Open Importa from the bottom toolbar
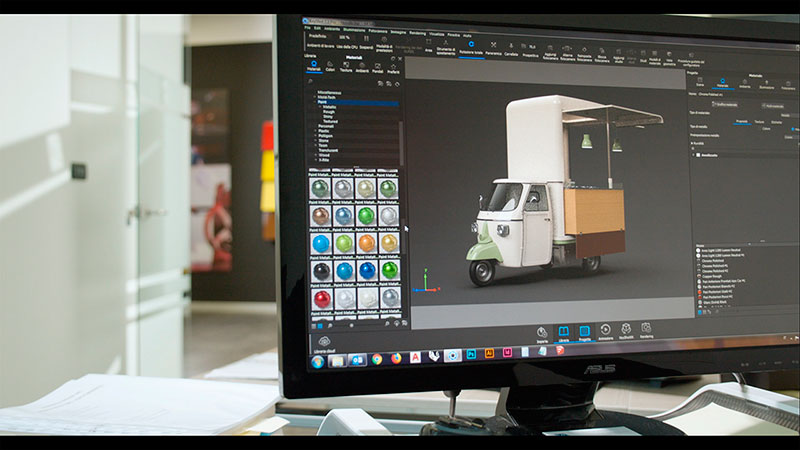The width and height of the screenshot is (800, 450). tap(542, 333)
